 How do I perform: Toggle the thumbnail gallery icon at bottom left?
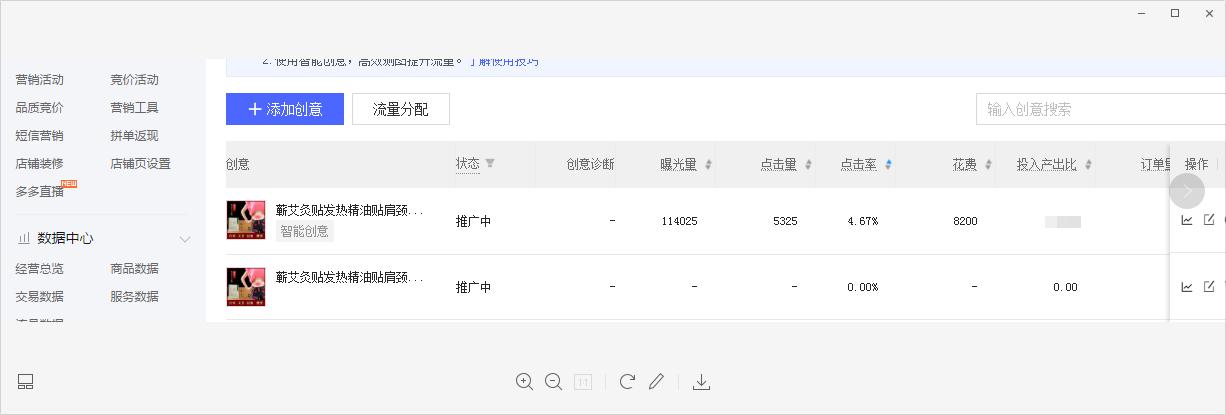(x=26, y=381)
